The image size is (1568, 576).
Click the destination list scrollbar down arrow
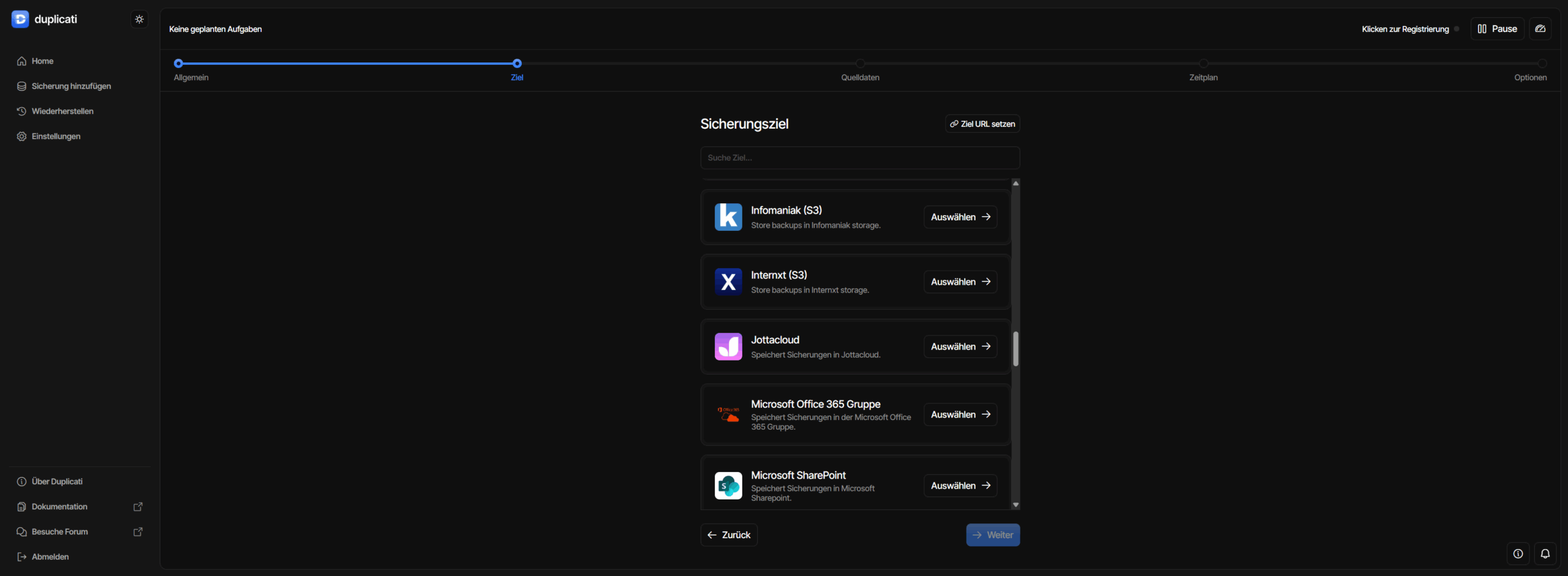point(1016,505)
